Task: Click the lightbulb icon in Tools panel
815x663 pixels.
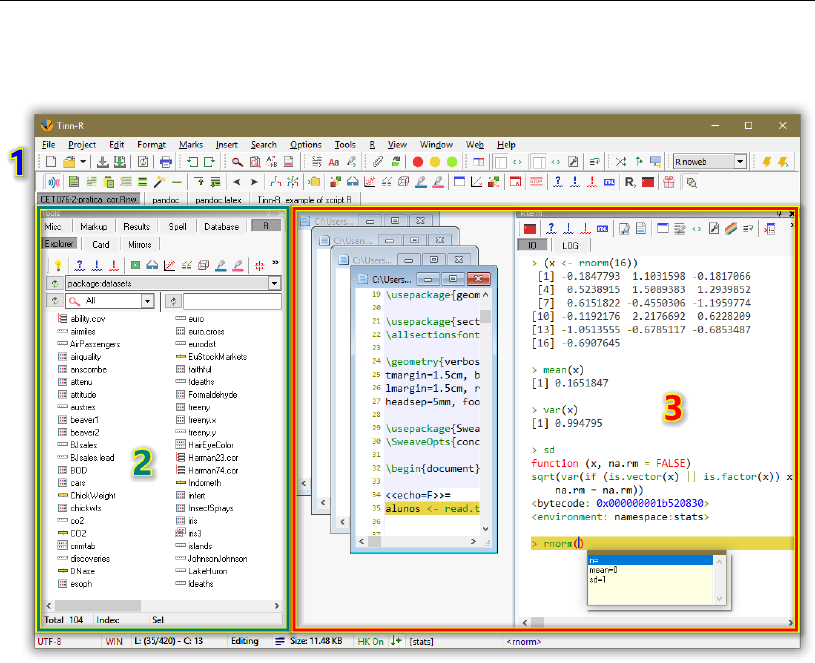Action: [59, 265]
